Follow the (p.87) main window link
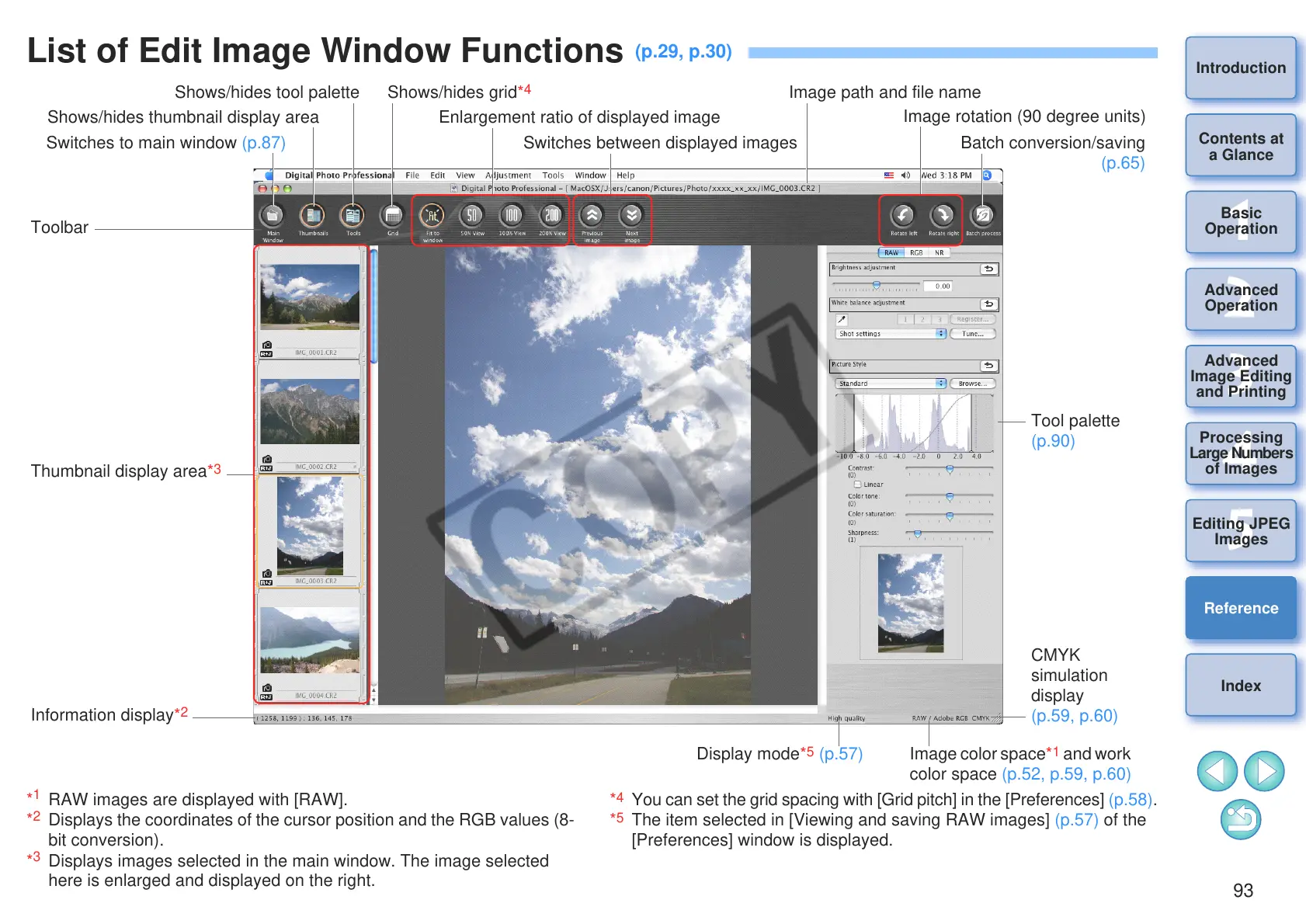This screenshot has width=1306, height=924. pyautogui.click(x=263, y=143)
